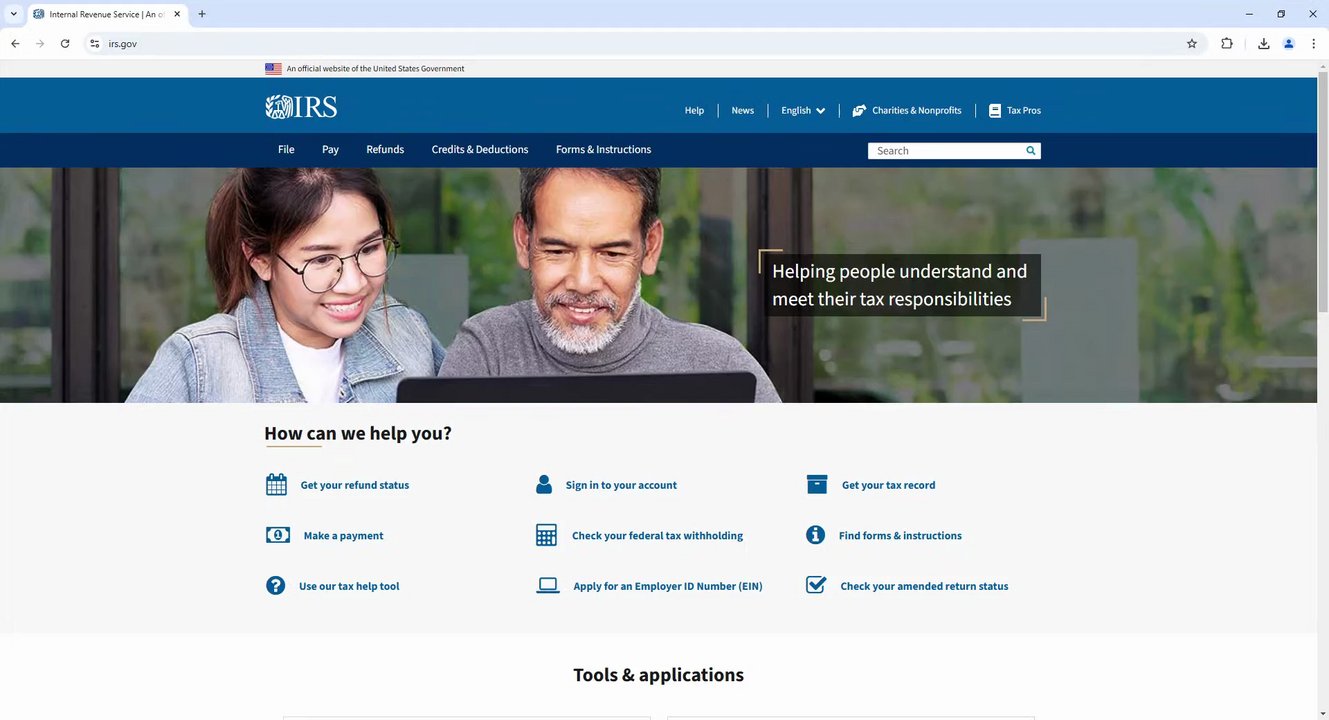This screenshot has height=720, width=1329.
Task: Open Check your federal tax withholding link
Action: [657, 536]
